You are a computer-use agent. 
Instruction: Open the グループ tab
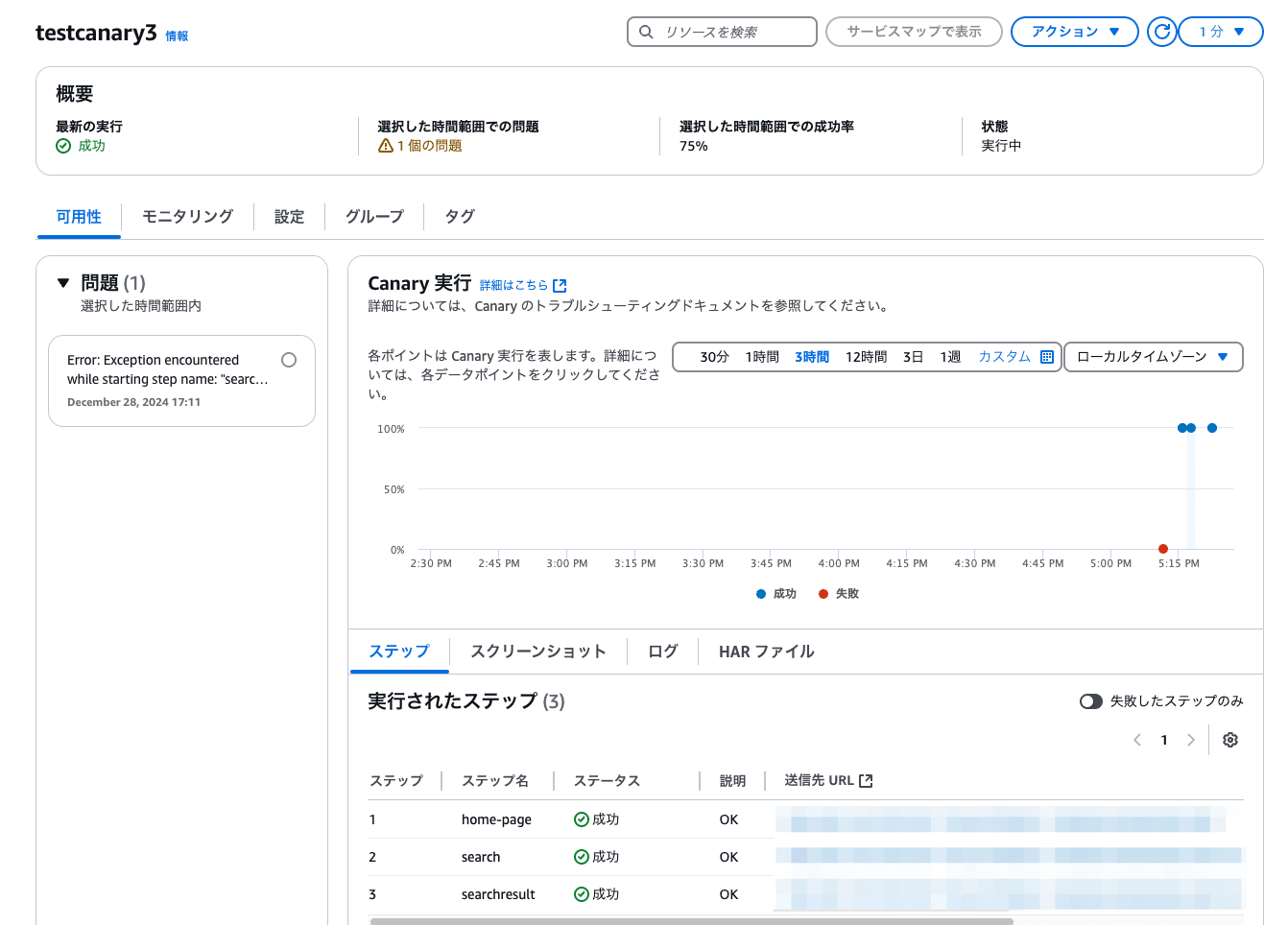click(x=374, y=217)
